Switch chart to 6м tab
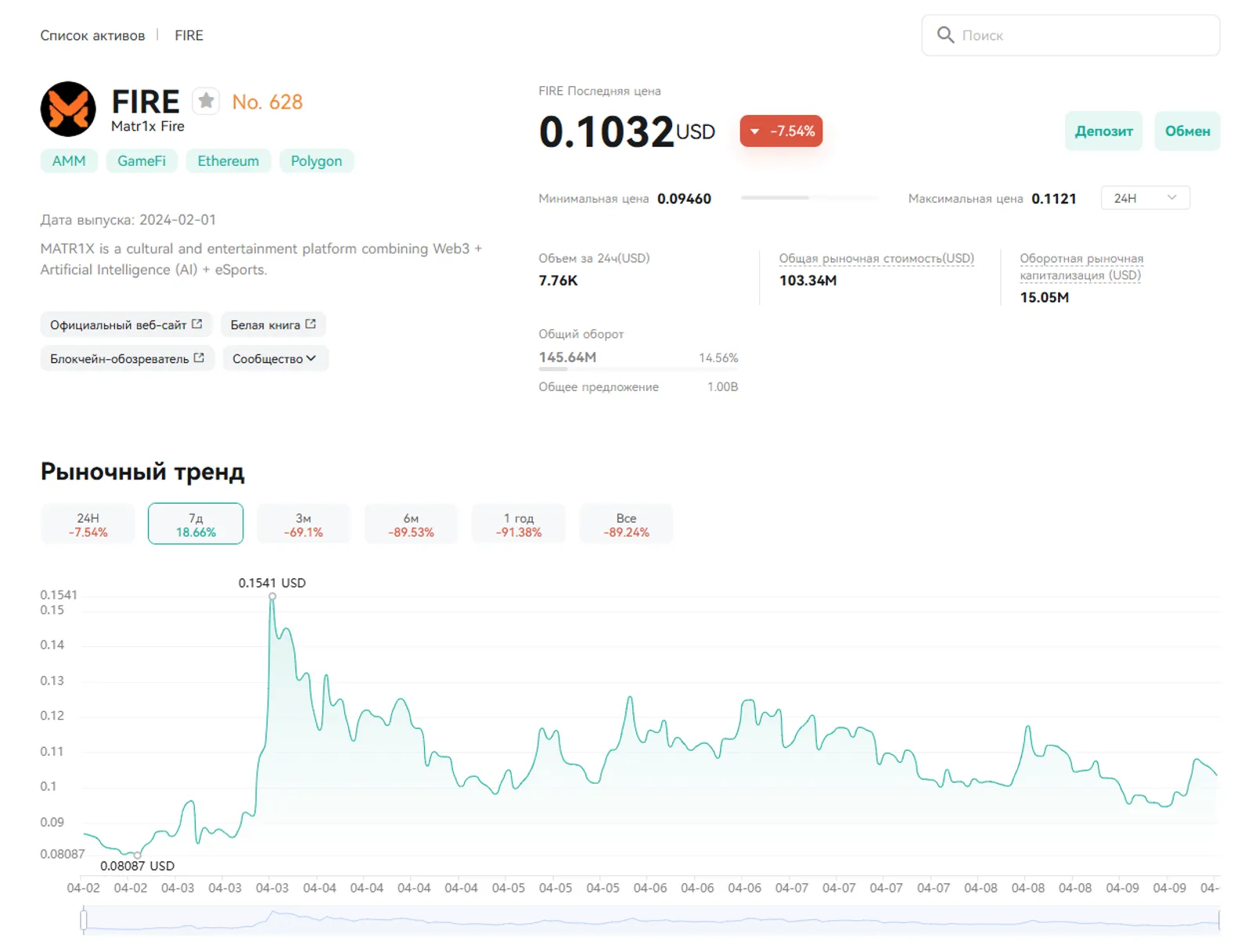The height and width of the screenshot is (952, 1252). 411,524
